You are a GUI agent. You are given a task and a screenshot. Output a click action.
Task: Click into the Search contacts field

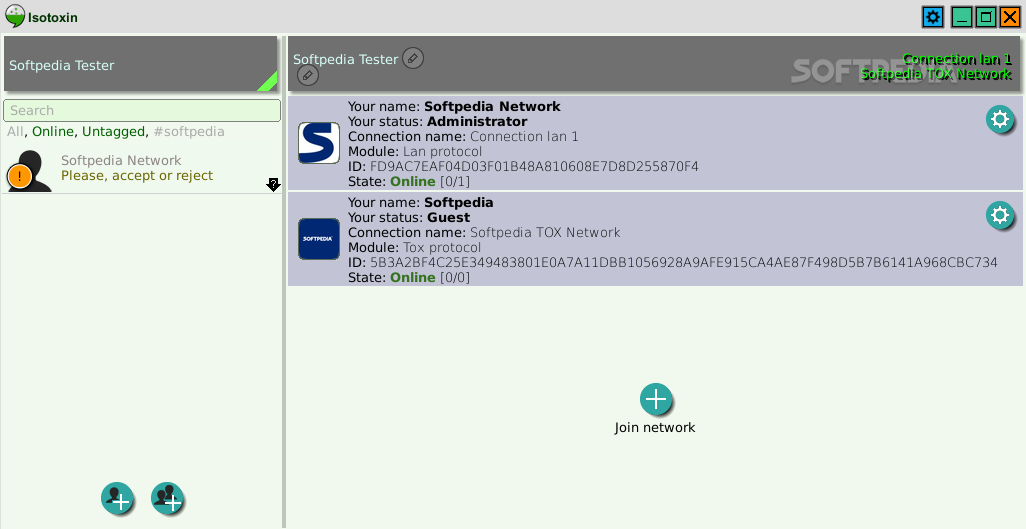(x=142, y=111)
